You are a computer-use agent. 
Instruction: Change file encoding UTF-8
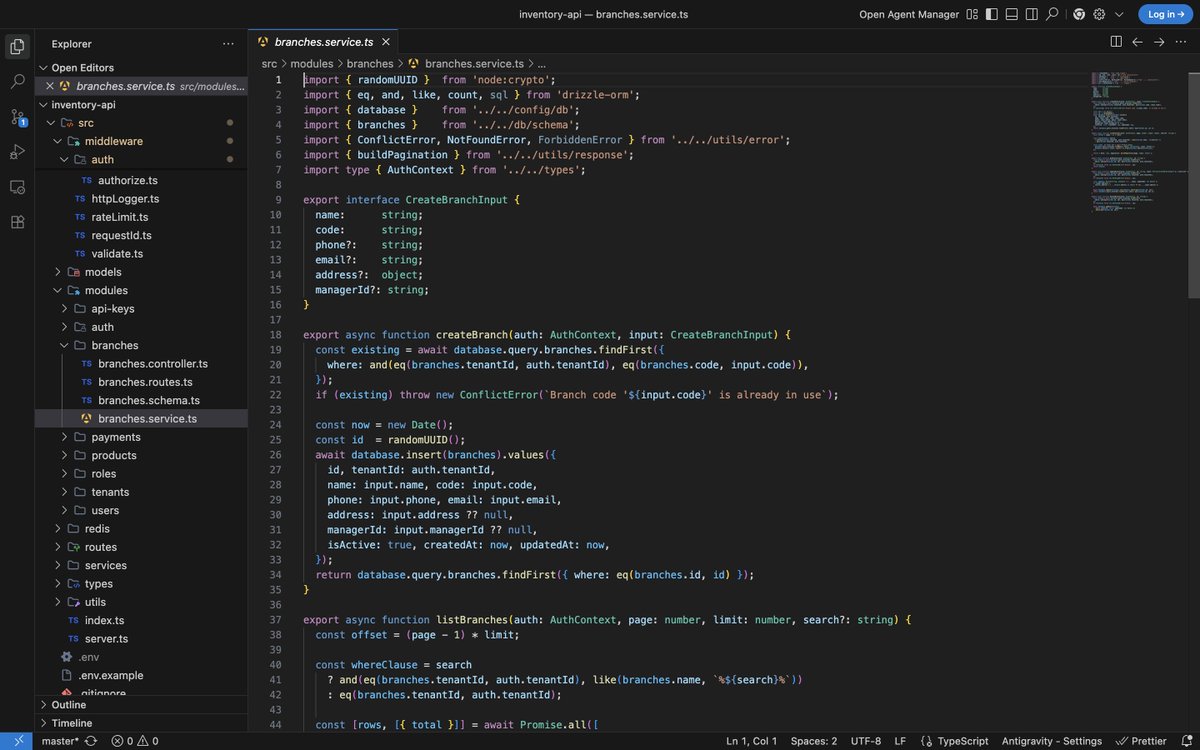click(x=866, y=741)
